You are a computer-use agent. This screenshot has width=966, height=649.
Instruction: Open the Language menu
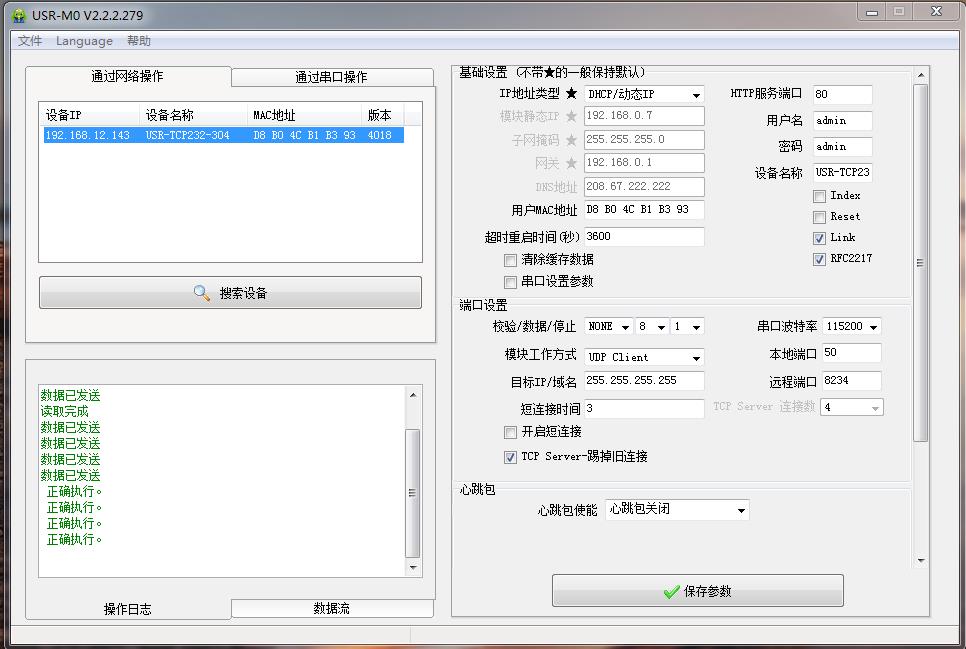click(84, 41)
